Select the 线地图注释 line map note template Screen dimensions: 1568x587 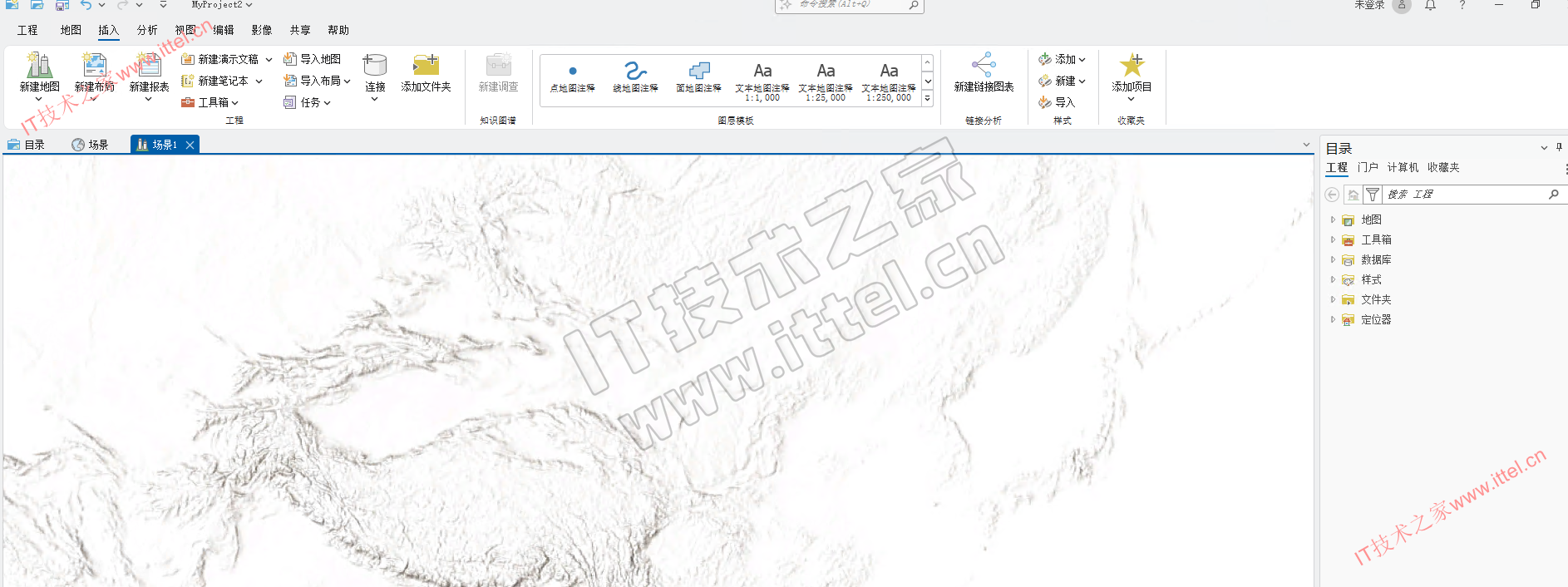pos(636,79)
